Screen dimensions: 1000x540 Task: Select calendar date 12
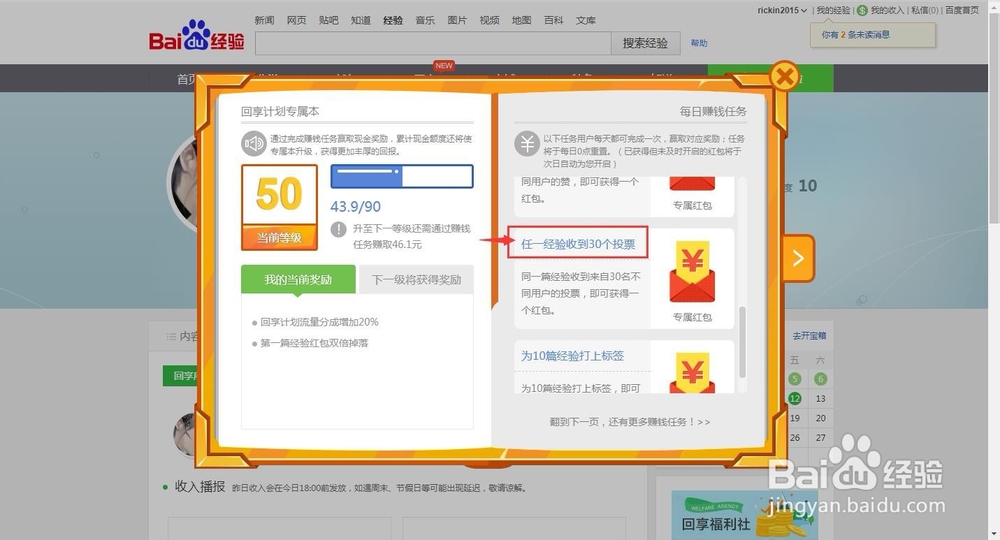tap(795, 398)
